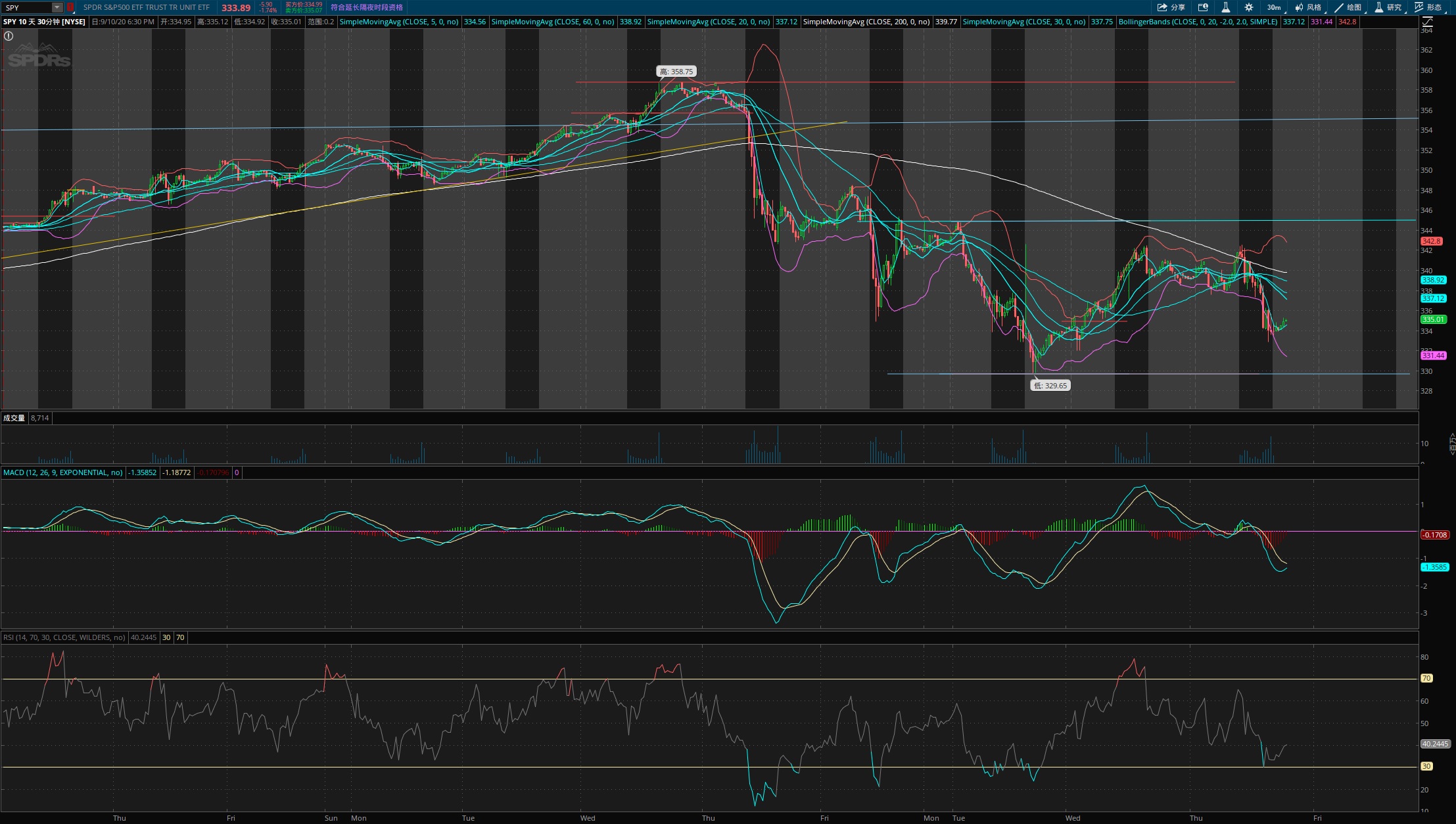Click the 40.2445 RSI axis tag
Viewport: 1456px width, 824px height.
[1434, 744]
